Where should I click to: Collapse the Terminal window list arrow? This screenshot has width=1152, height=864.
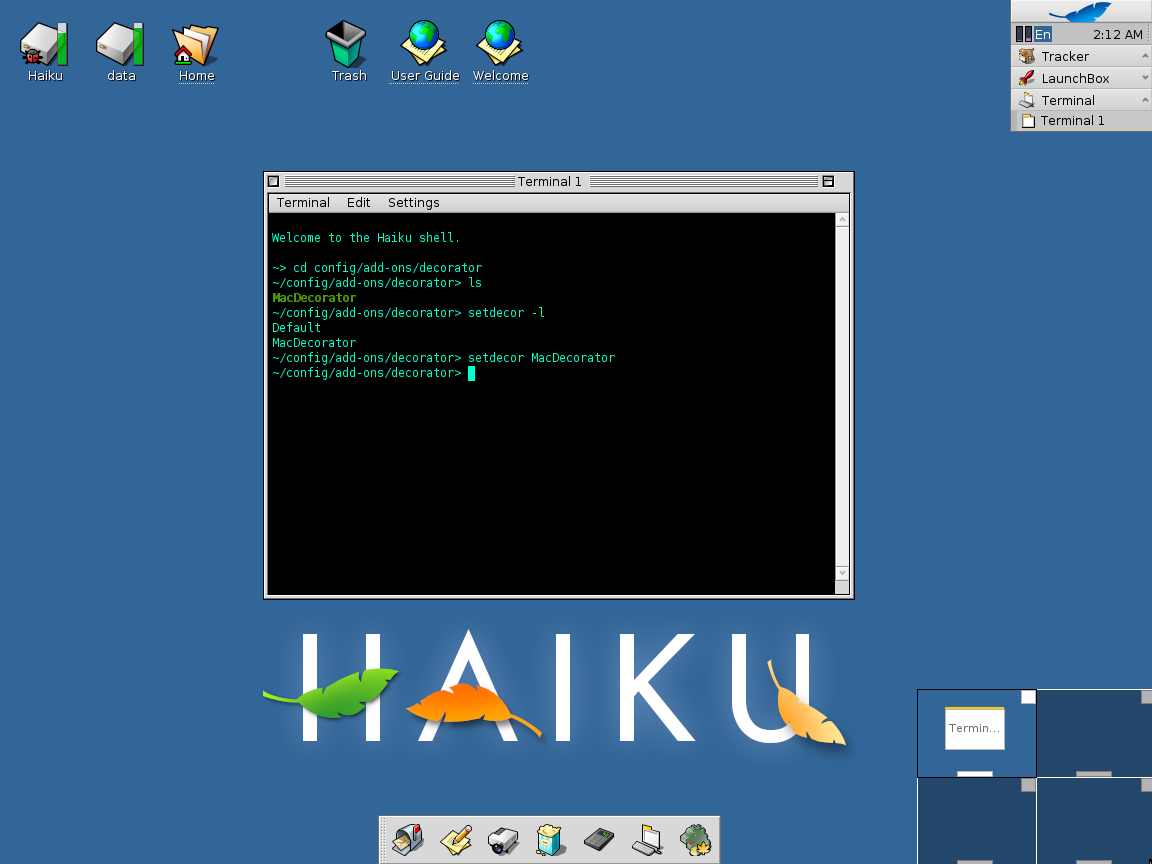click(1145, 100)
